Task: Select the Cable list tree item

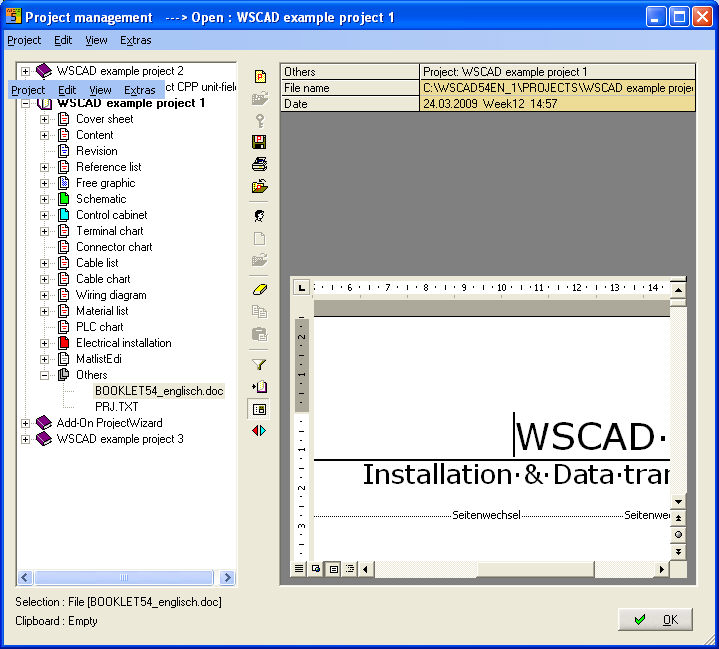Action: [x=97, y=263]
